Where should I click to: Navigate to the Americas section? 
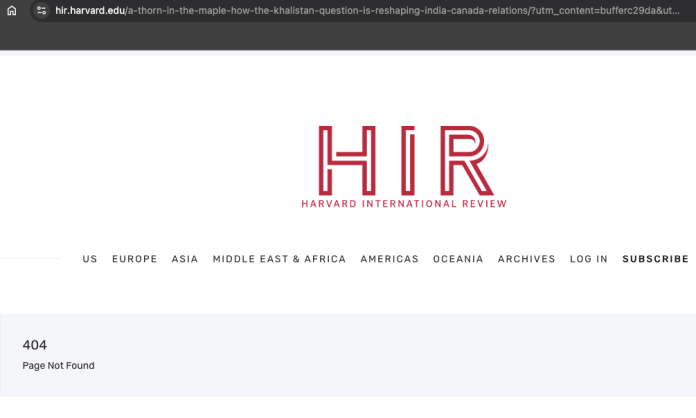(x=389, y=259)
